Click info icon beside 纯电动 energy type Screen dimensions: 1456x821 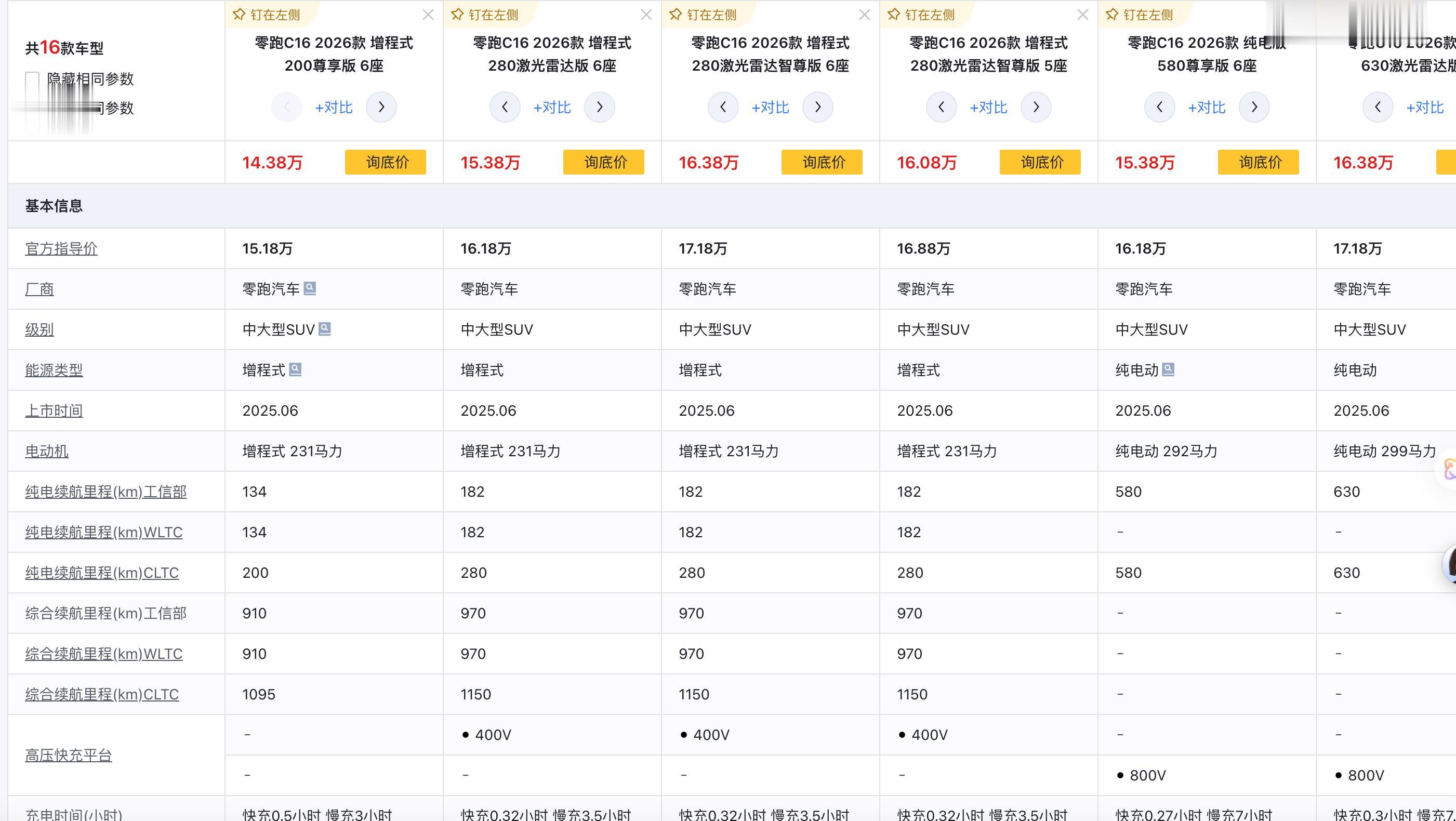tap(1168, 369)
